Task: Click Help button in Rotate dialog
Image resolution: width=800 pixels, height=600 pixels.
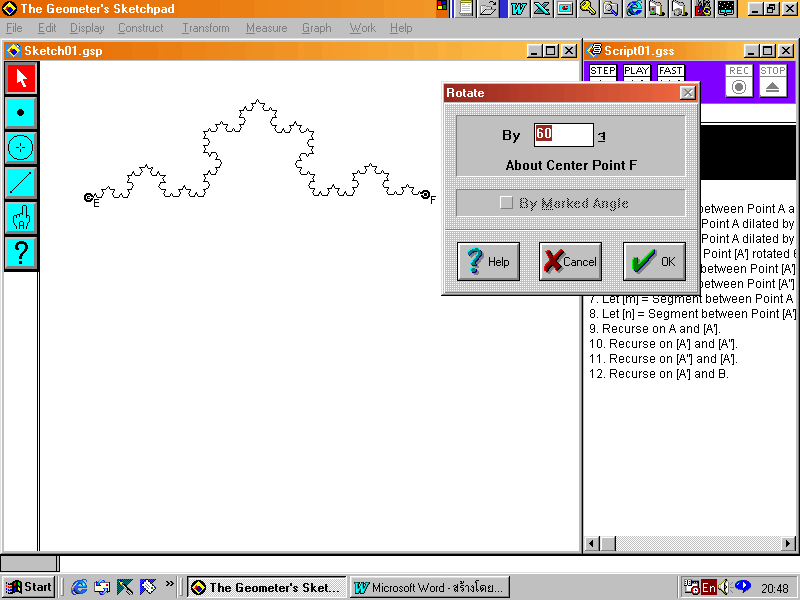Action: point(488,261)
